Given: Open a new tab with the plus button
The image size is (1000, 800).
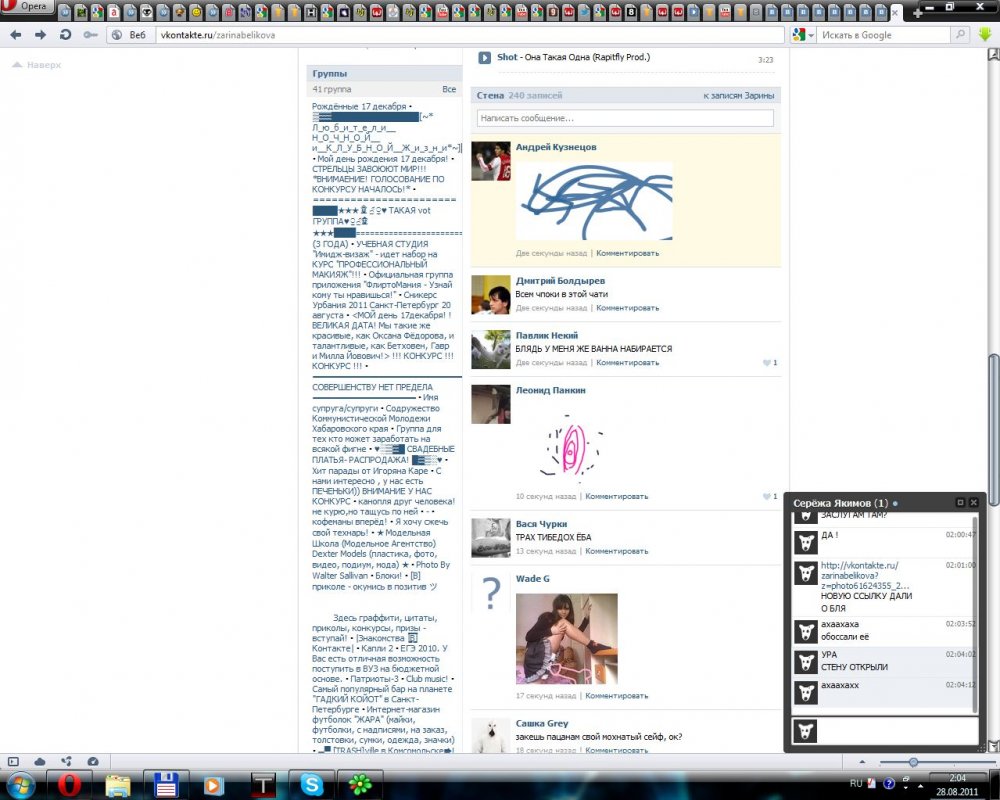Looking at the screenshot, I should tap(917, 12).
